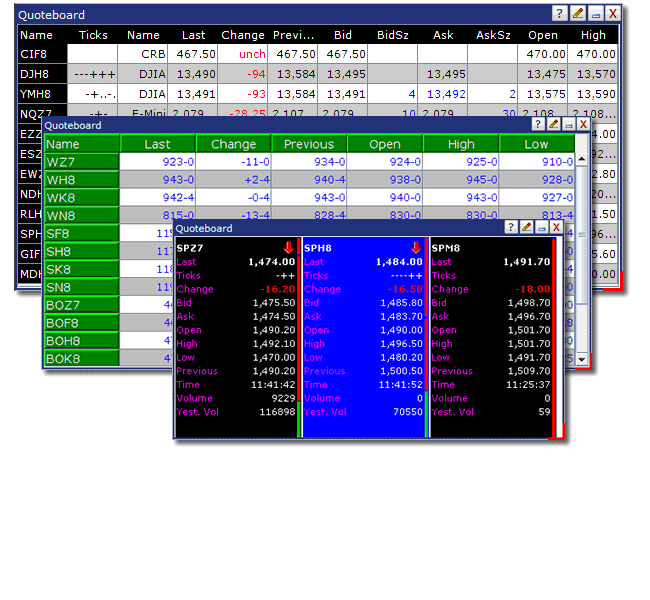Open help in the back Quoteboard window
The height and width of the screenshot is (600, 650).
click(x=559, y=14)
